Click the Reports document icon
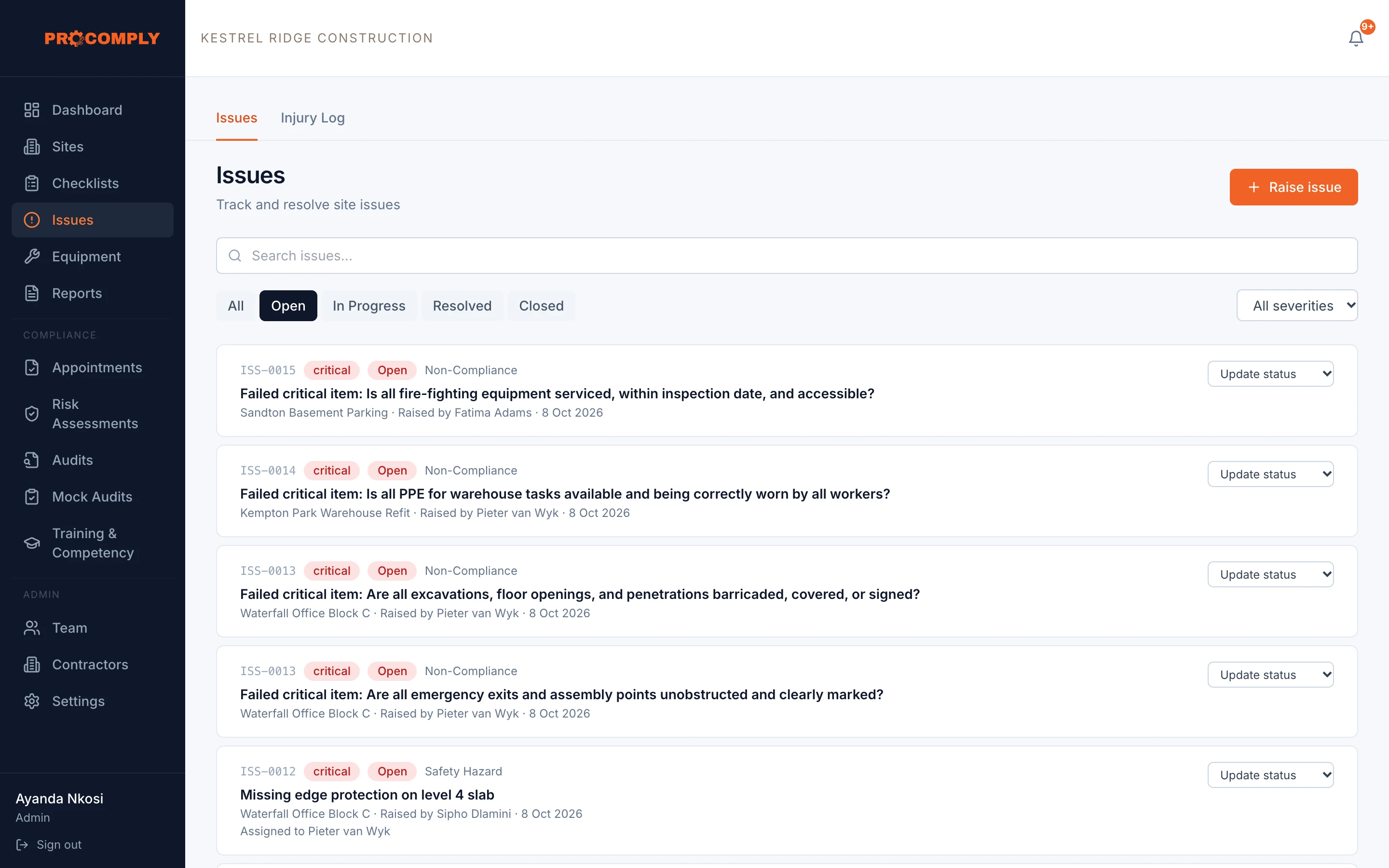Screen dimensions: 1389x868 click(31, 293)
